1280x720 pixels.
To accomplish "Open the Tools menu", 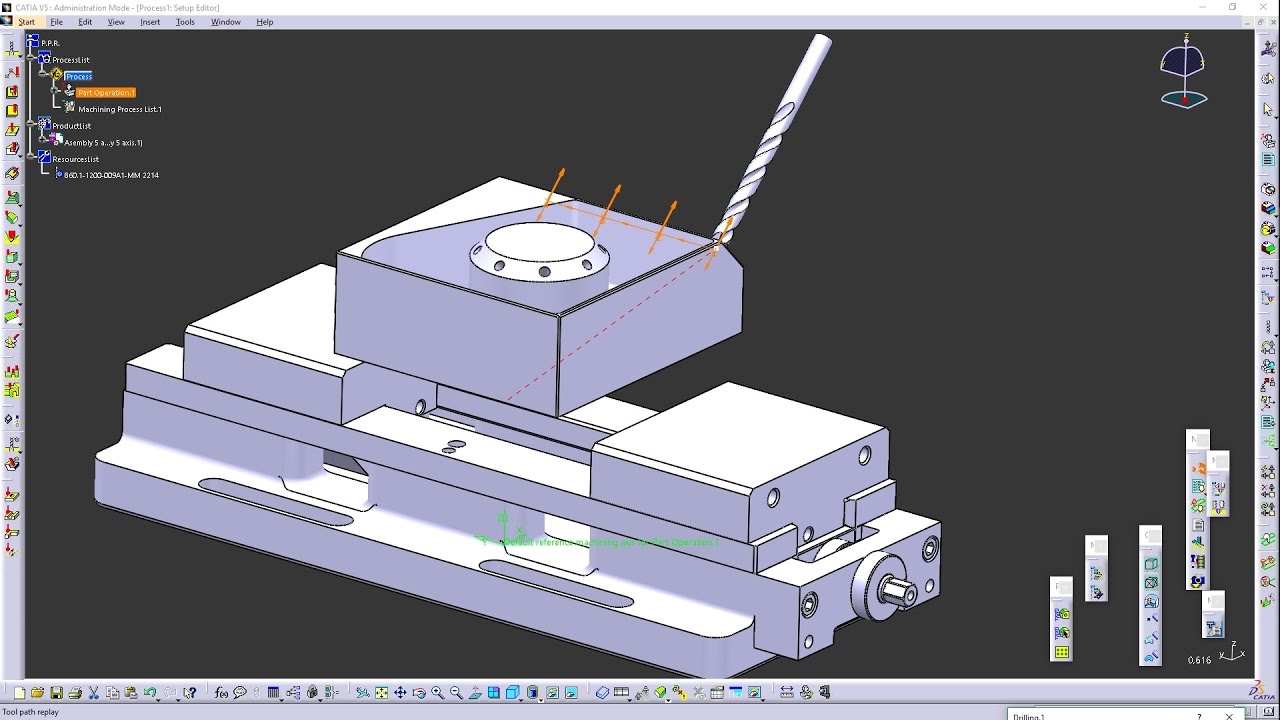I will 185,22.
